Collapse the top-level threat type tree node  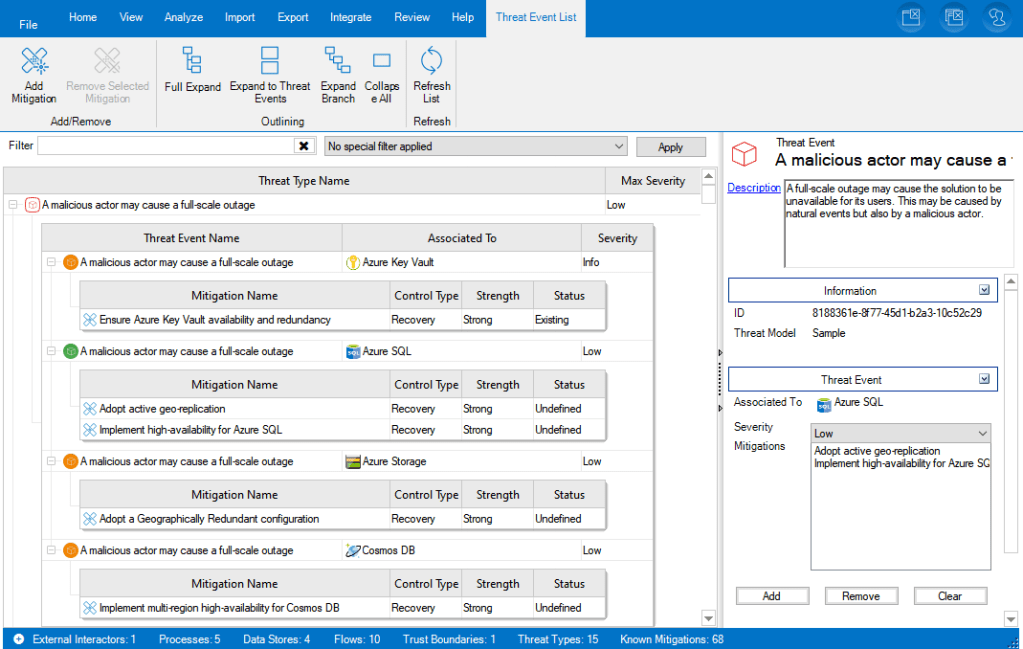click(13, 205)
